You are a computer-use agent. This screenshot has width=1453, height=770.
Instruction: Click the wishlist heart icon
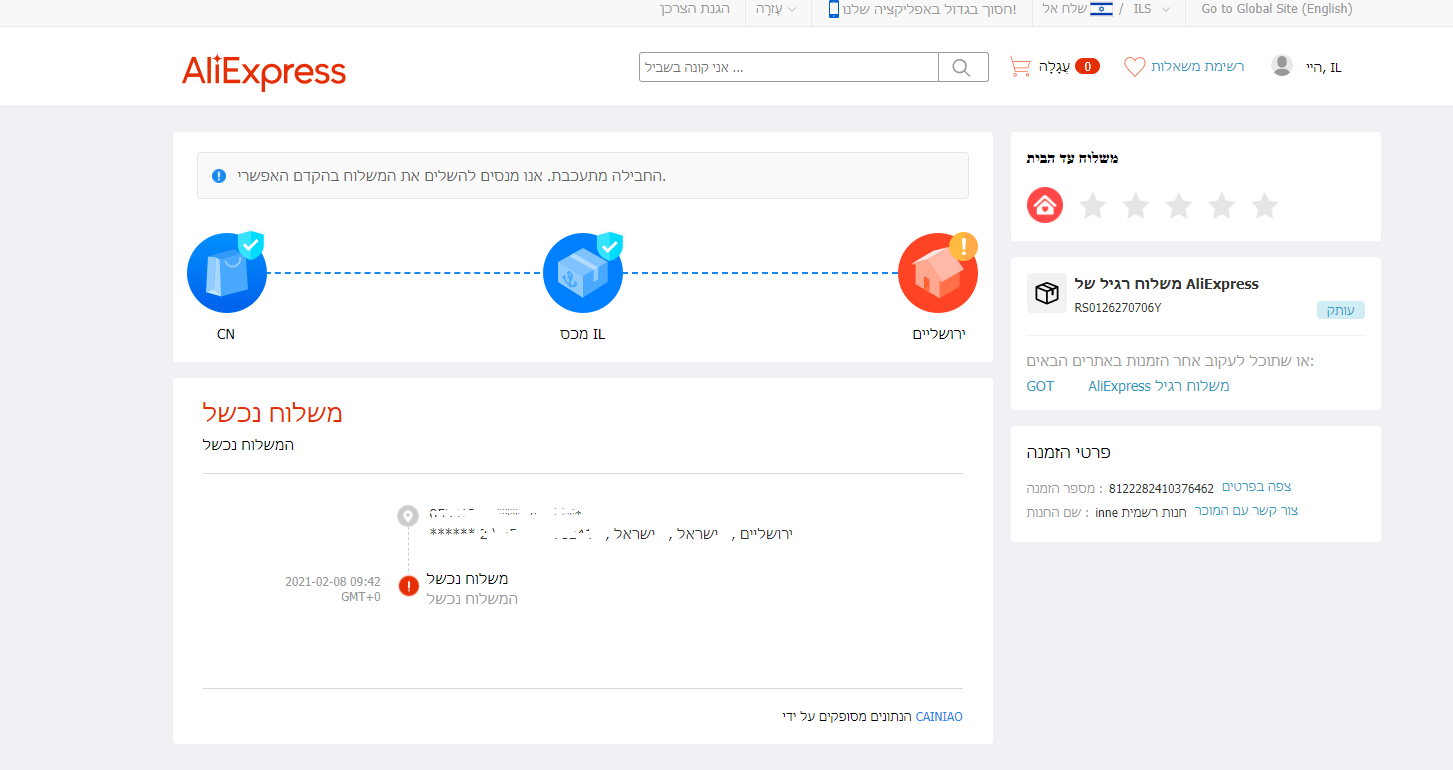(1134, 67)
